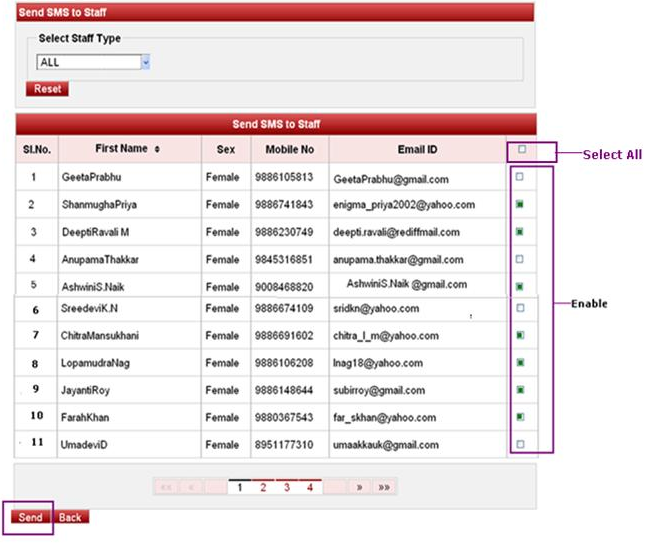The height and width of the screenshot is (544, 650).
Task: Deselect FarahKhan's checkbox
Action: pyautogui.click(x=519, y=415)
